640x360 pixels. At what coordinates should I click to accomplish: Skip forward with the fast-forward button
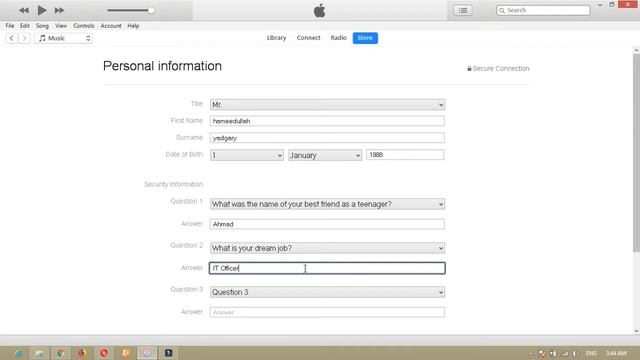[x=59, y=10]
